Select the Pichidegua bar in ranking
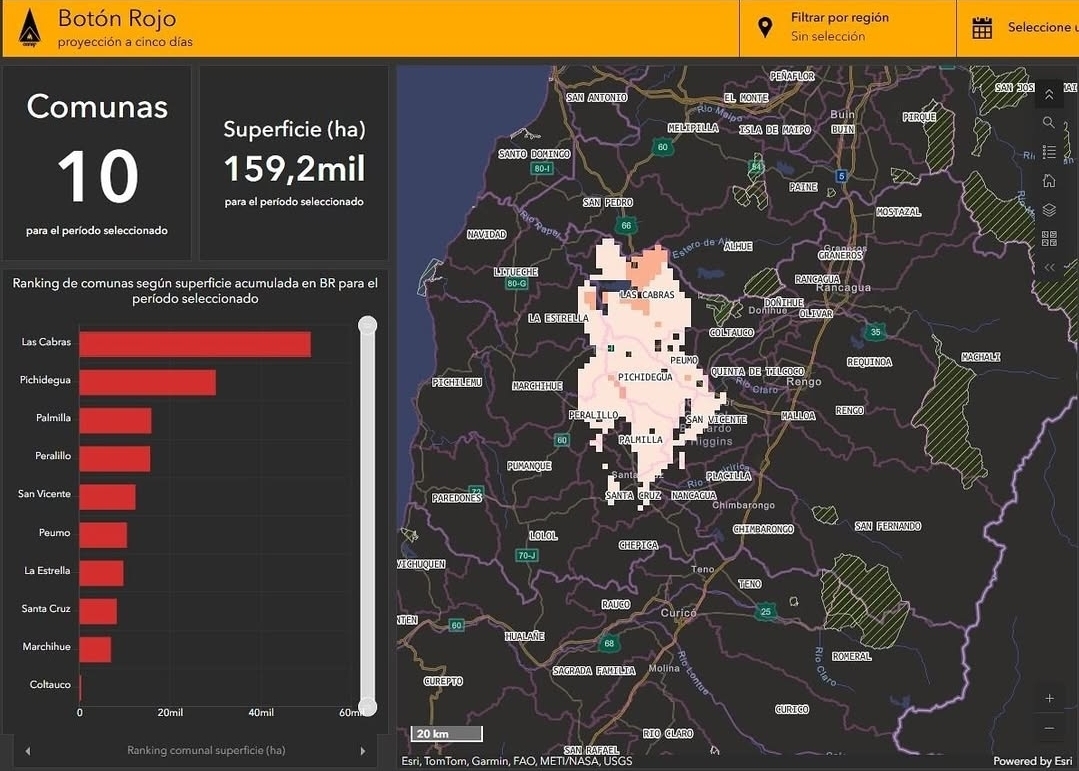Viewport: 1079px width, 771px height. tap(148, 382)
